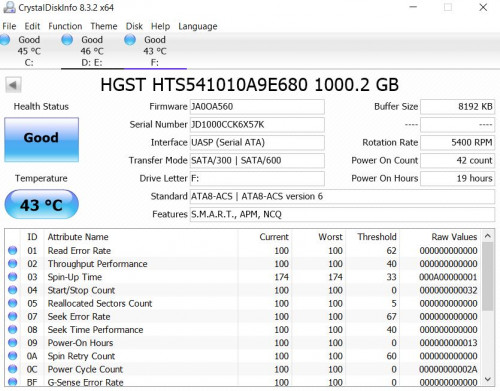Select the F: drive tab at 43 °C
The image size is (500, 391).
pyautogui.click(x=155, y=51)
